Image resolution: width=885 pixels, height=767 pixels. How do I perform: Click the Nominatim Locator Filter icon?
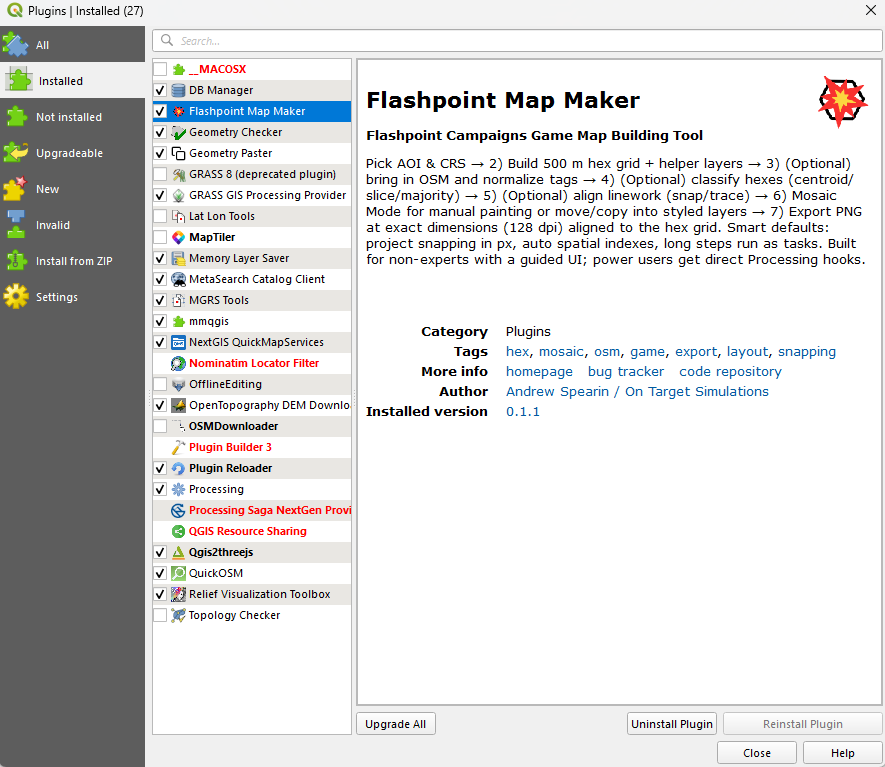click(x=178, y=363)
